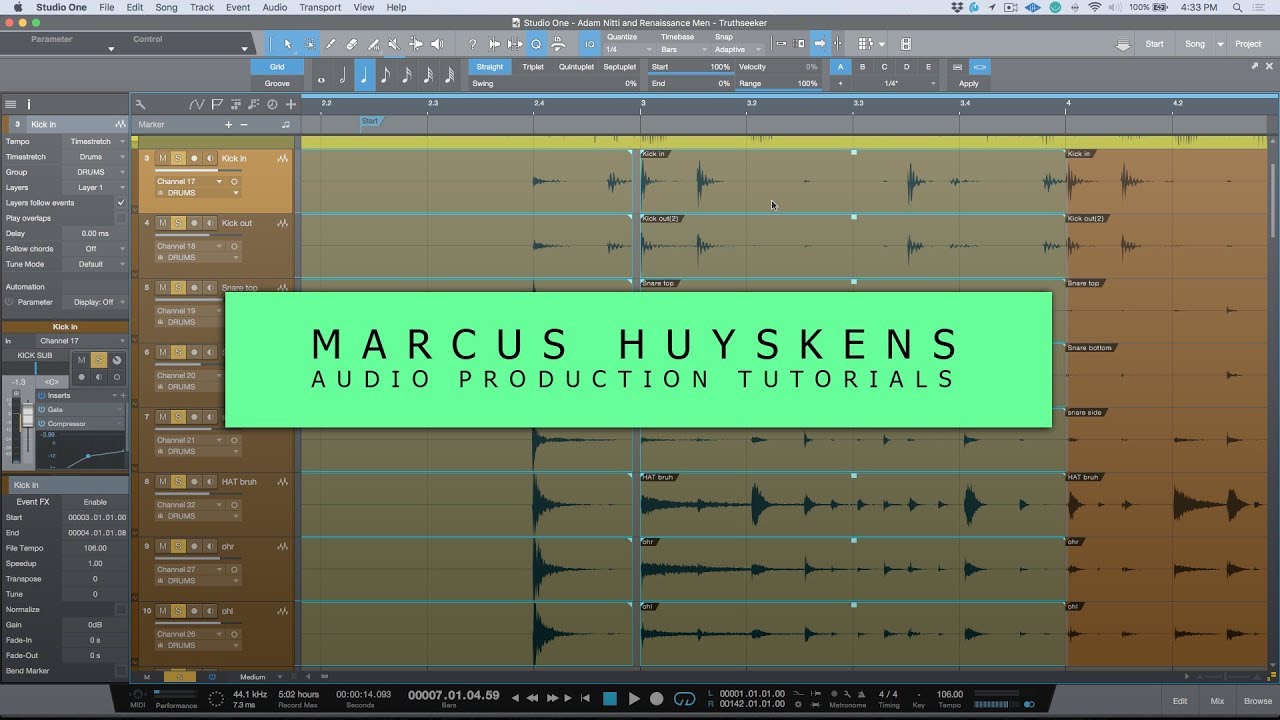Image resolution: width=1280 pixels, height=720 pixels.
Task: Open the Group DRUMS dropdown
Action: coord(93,172)
